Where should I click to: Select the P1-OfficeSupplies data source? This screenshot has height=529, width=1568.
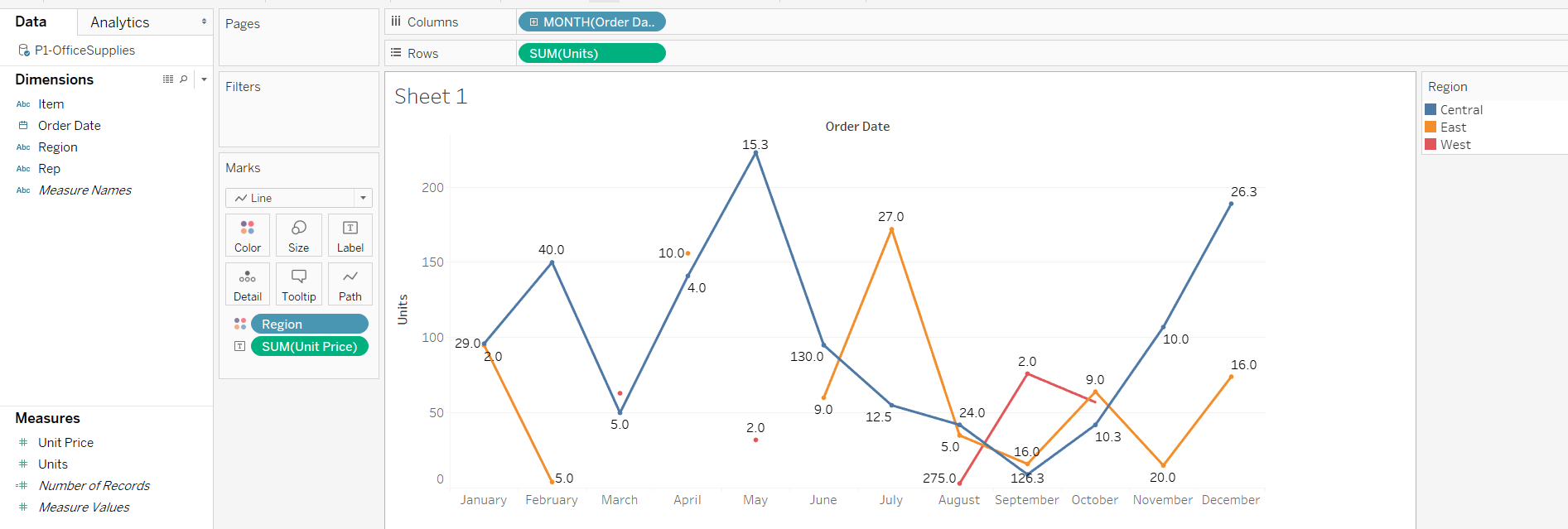(x=84, y=50)
